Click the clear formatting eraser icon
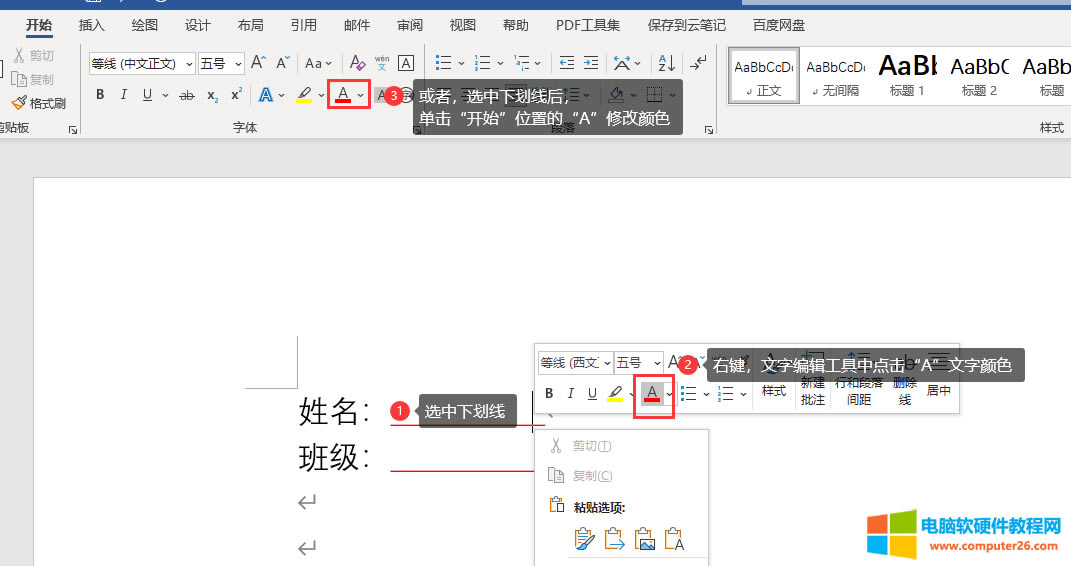 (357, 63)
